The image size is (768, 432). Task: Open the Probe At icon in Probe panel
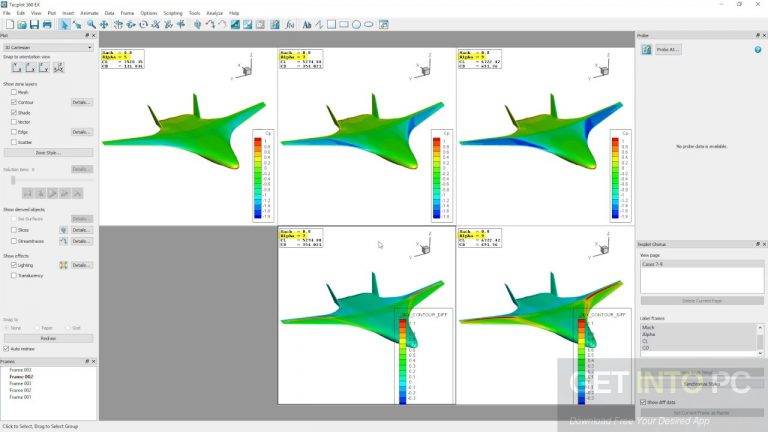click(647, 49)
